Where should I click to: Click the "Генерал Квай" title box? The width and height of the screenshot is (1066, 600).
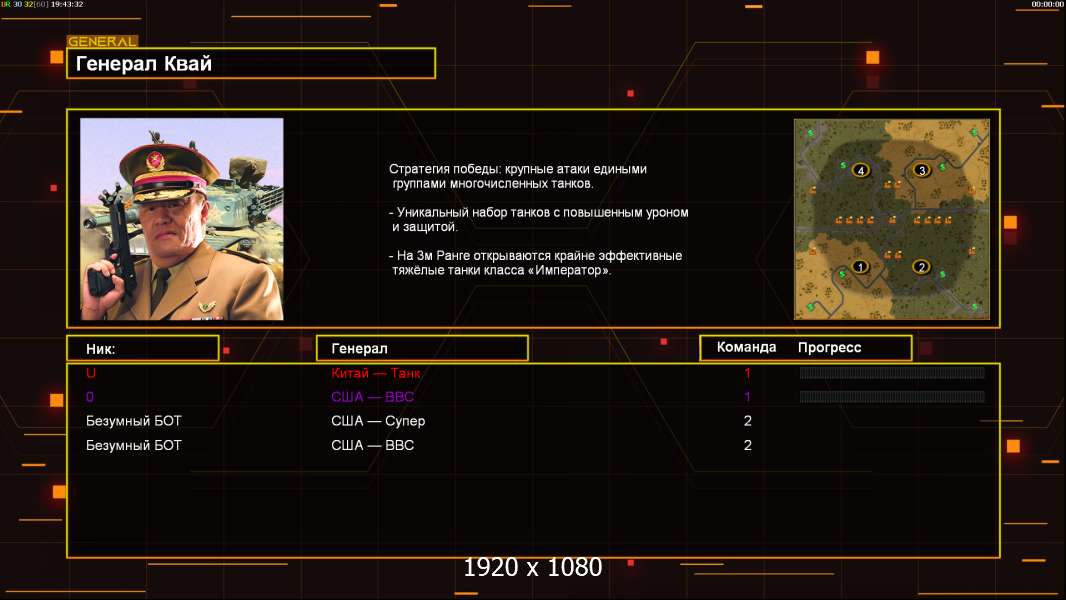(x=251, y=63)
